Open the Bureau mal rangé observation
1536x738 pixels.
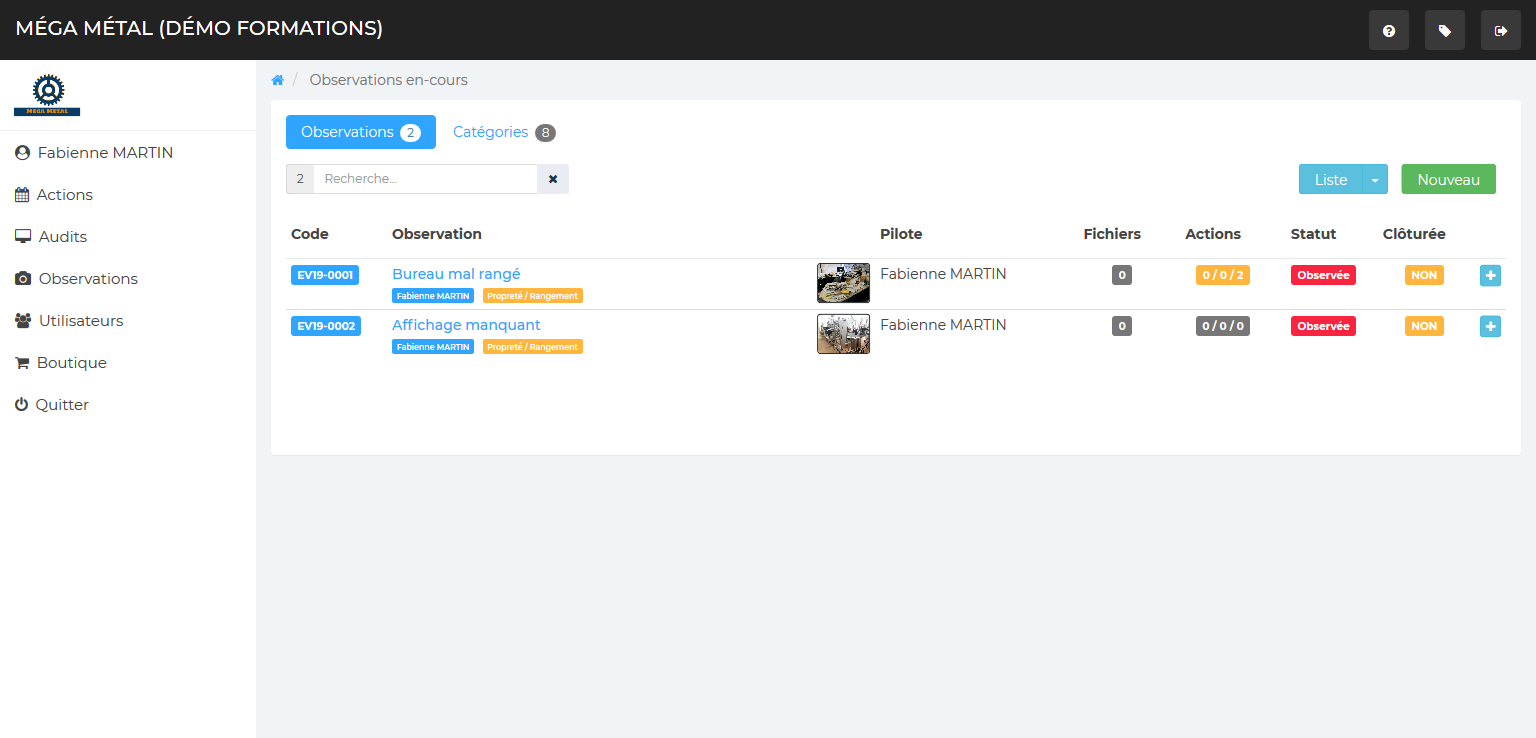click(456, 274)
